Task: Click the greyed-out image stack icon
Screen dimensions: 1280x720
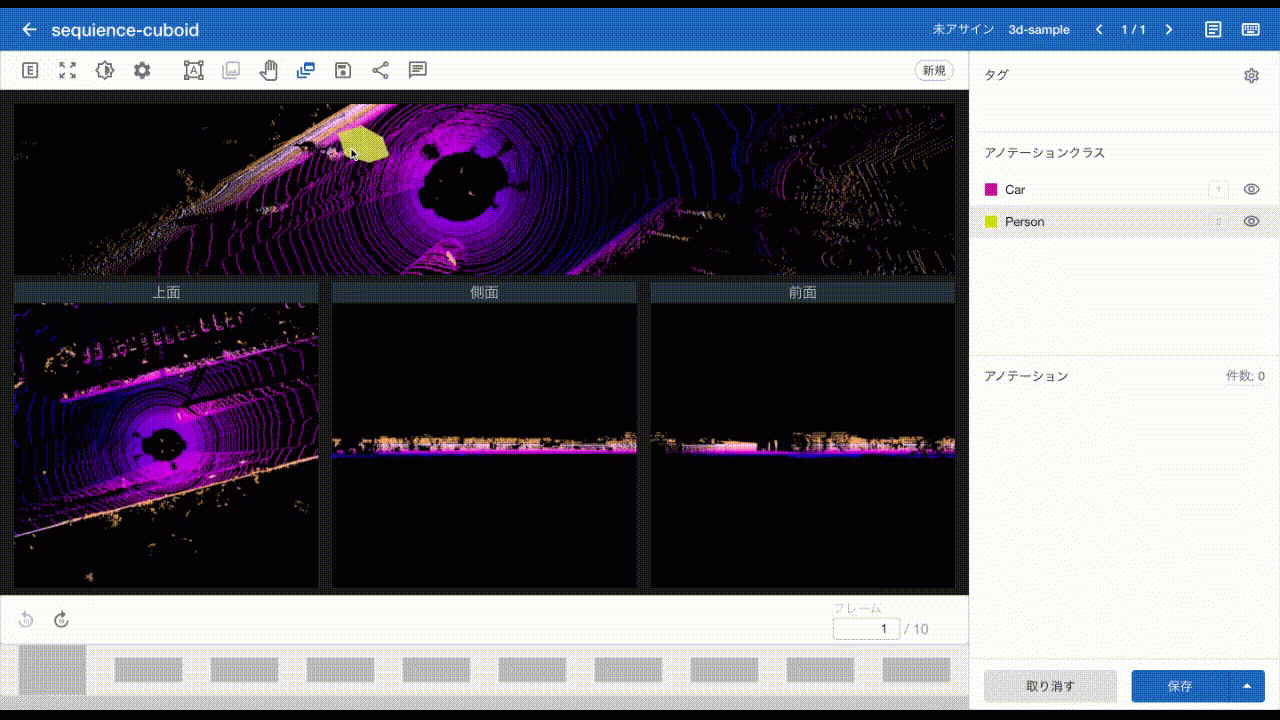Action: point(231,70)
